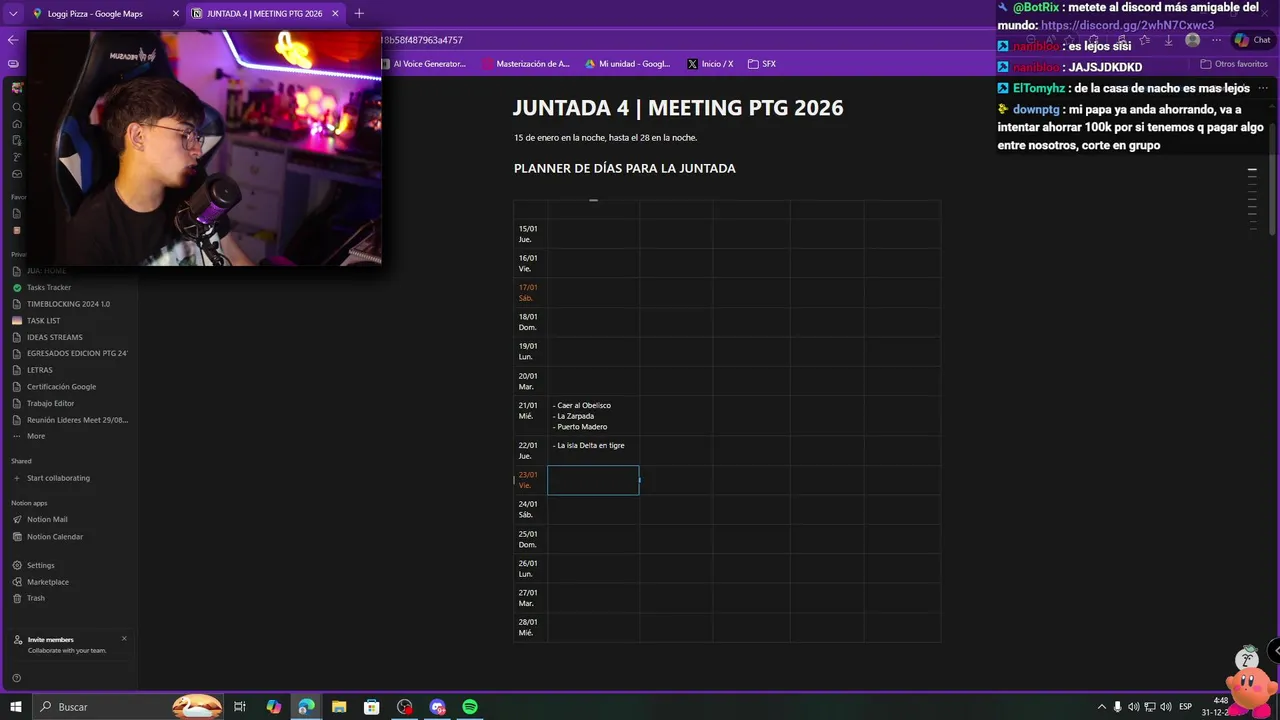Open the AI Voice Generator bookmark
The width and height of the screenshot is (1280, 720).
pyautogui.click(x=423, y=64)
